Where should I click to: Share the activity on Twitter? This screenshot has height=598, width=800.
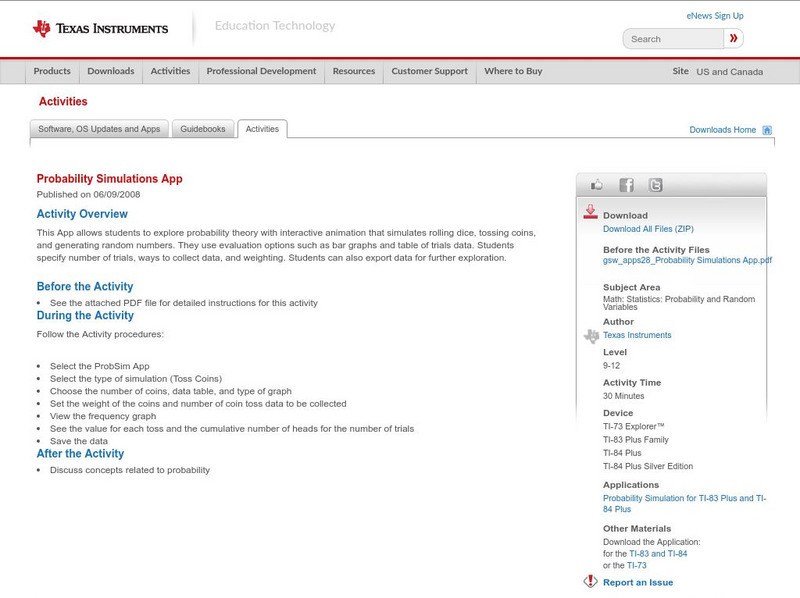click(x=655, y=185)
